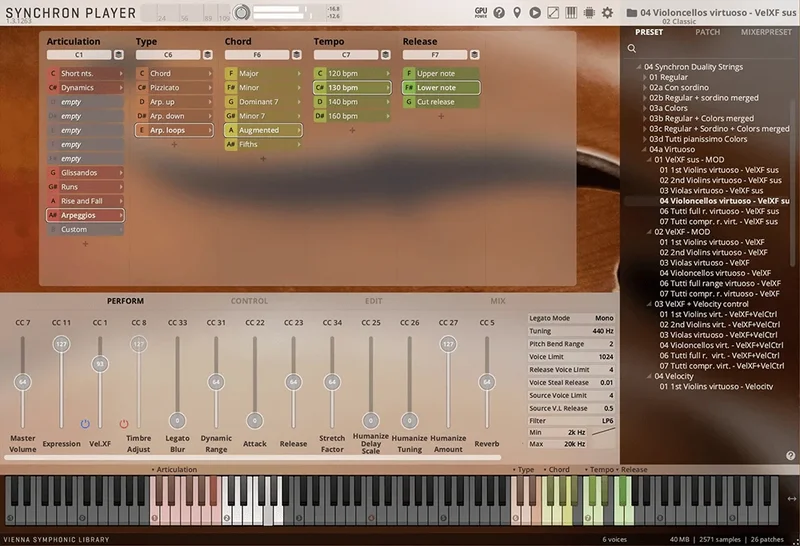800x546 pixels.
Task: Select the Rise and Fall articulation slot
Action: [85, 201]
